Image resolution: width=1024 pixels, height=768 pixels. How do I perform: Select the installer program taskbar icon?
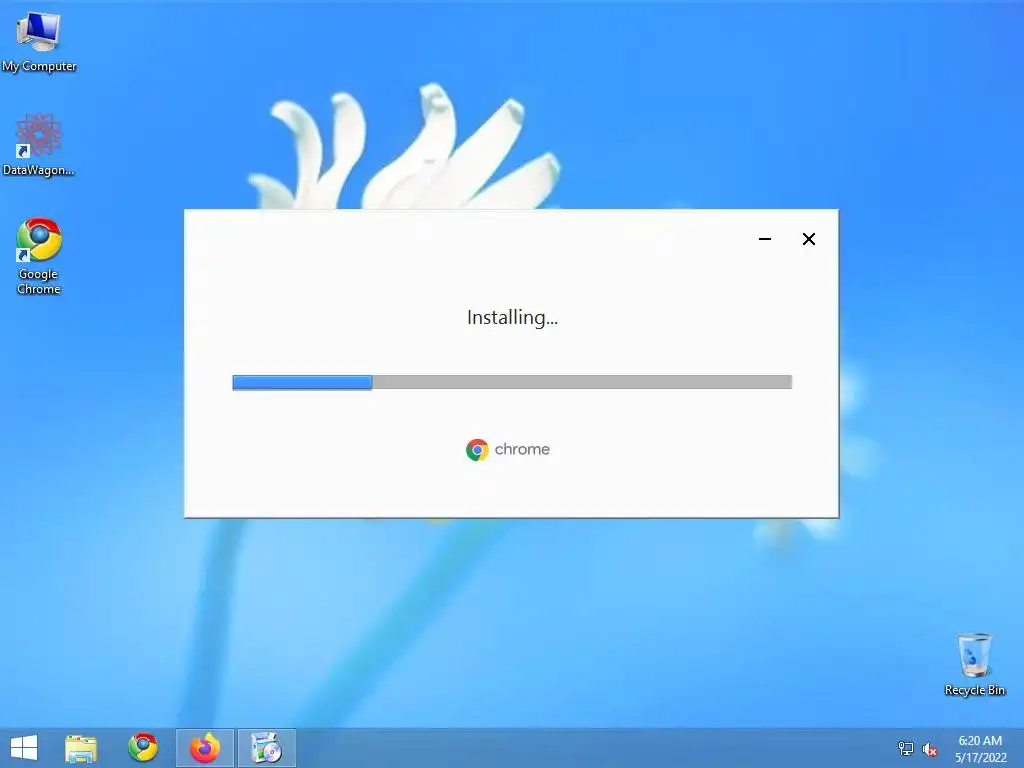pos(266,748)
